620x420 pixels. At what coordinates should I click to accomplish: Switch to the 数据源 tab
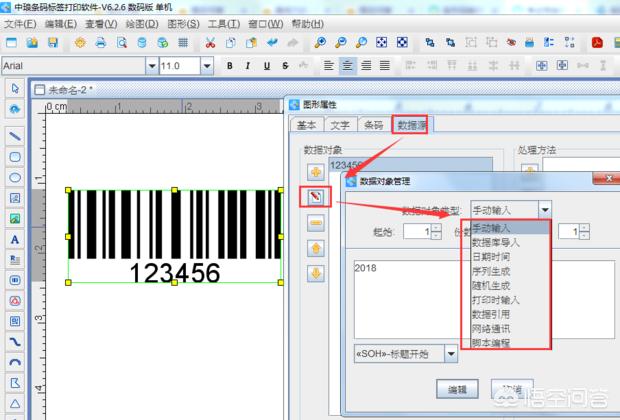click(x=410, y=125)
